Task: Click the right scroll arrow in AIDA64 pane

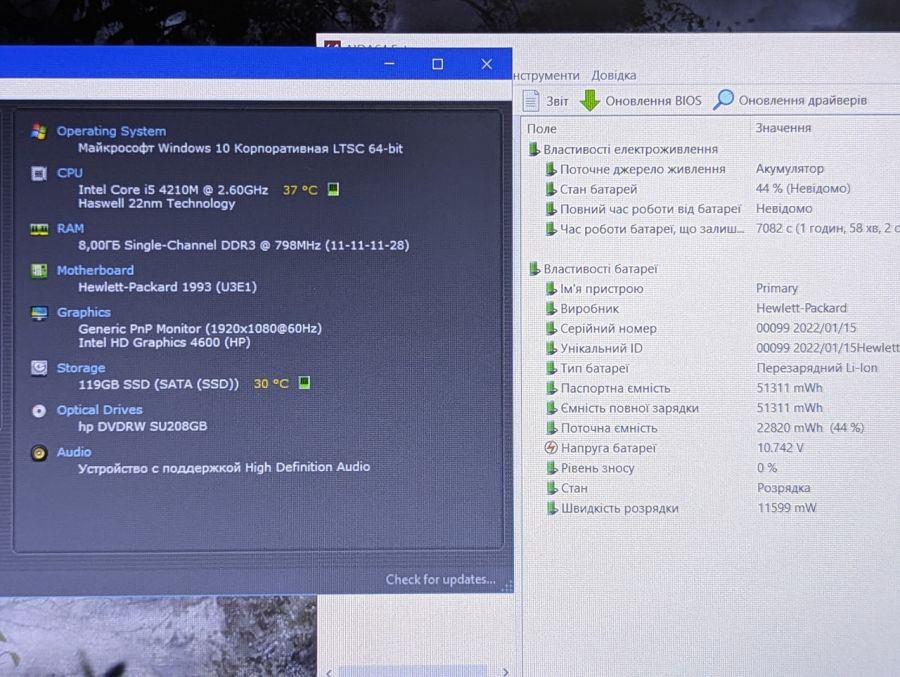Action: click(x=505, y=672)
